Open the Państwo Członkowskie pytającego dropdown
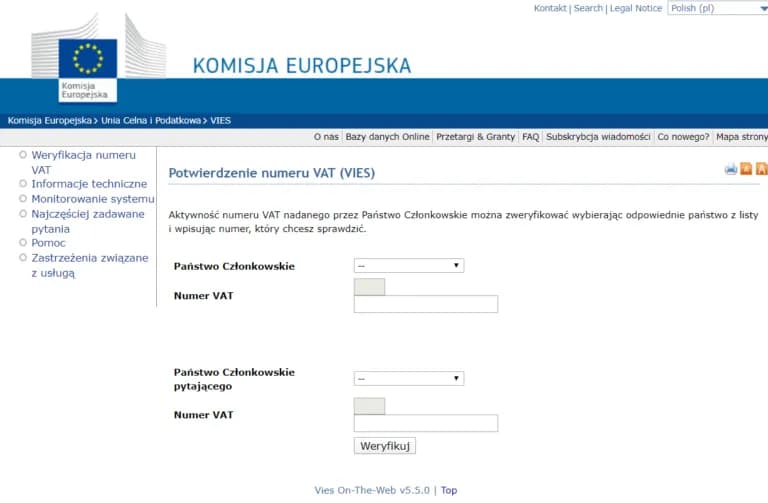 409,379
